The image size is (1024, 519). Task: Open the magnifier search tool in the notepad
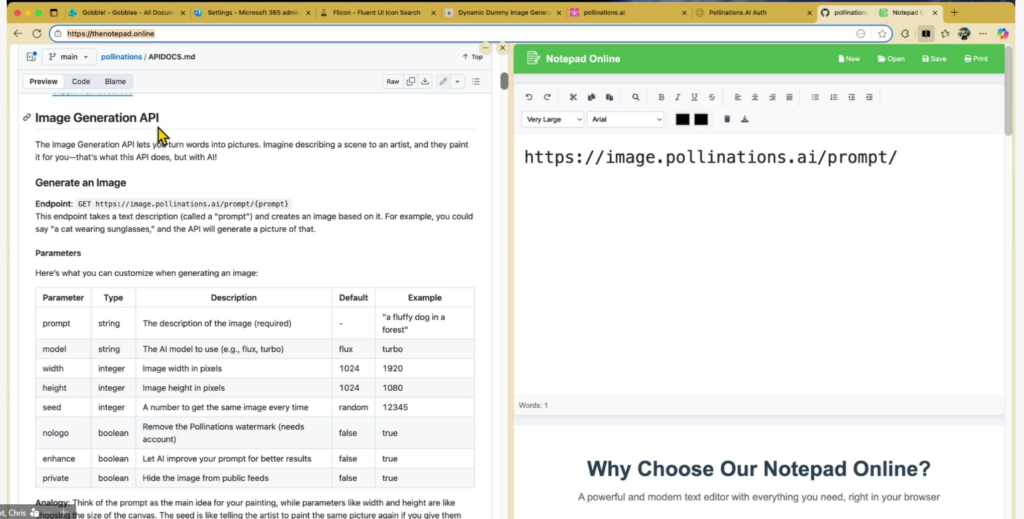click(635, 97)
